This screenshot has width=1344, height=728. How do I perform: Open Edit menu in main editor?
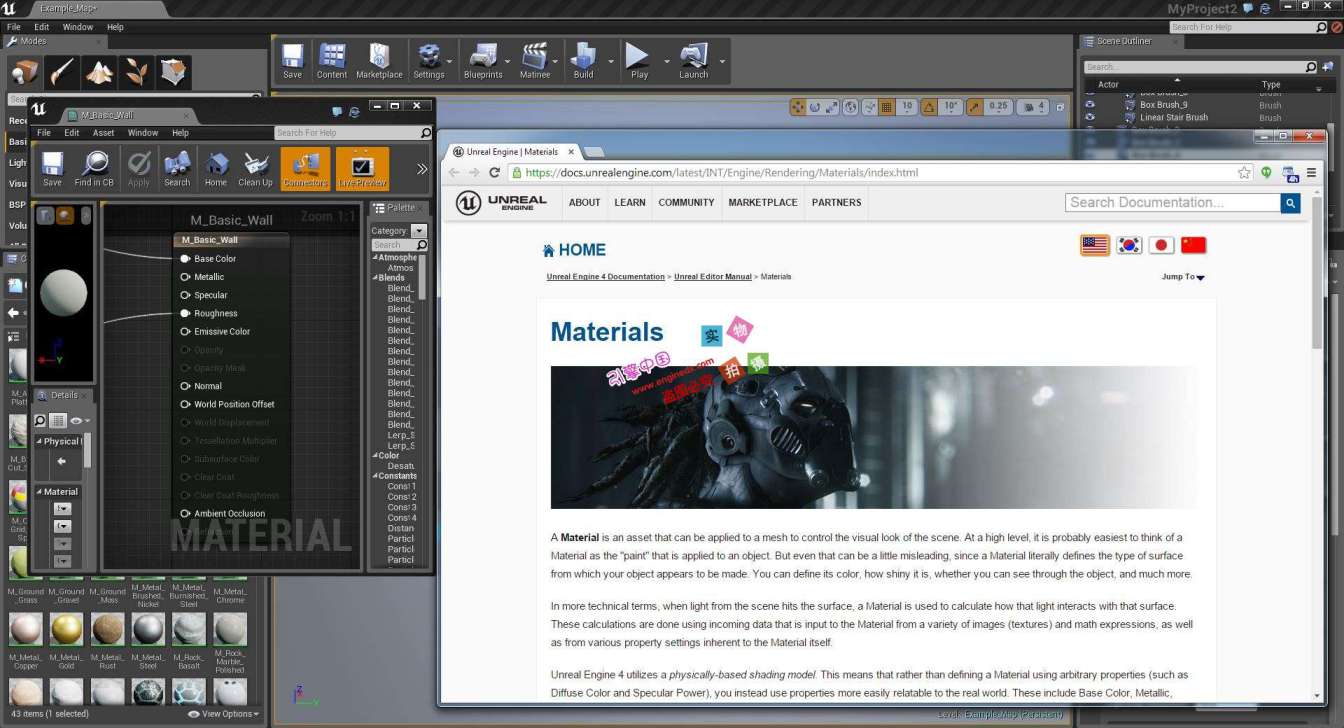point(42,27)
